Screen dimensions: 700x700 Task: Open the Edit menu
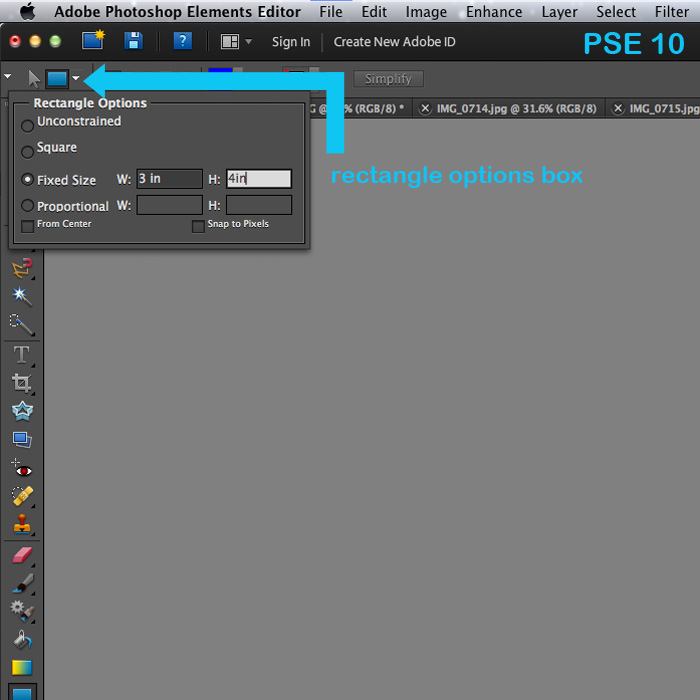374,12
